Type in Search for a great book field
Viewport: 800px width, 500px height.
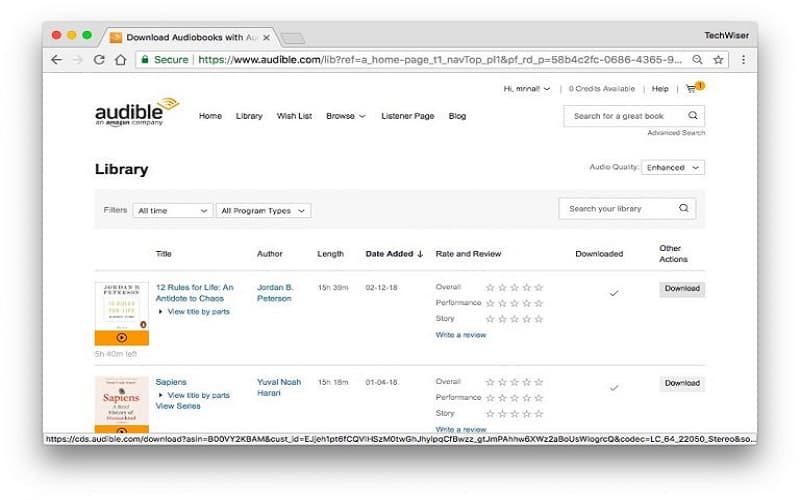625,116
